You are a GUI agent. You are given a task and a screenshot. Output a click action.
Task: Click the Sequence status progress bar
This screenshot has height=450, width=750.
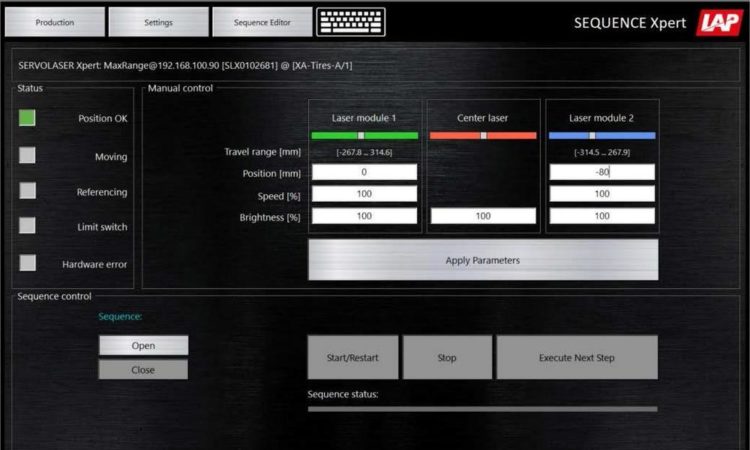tap(483, 409)
